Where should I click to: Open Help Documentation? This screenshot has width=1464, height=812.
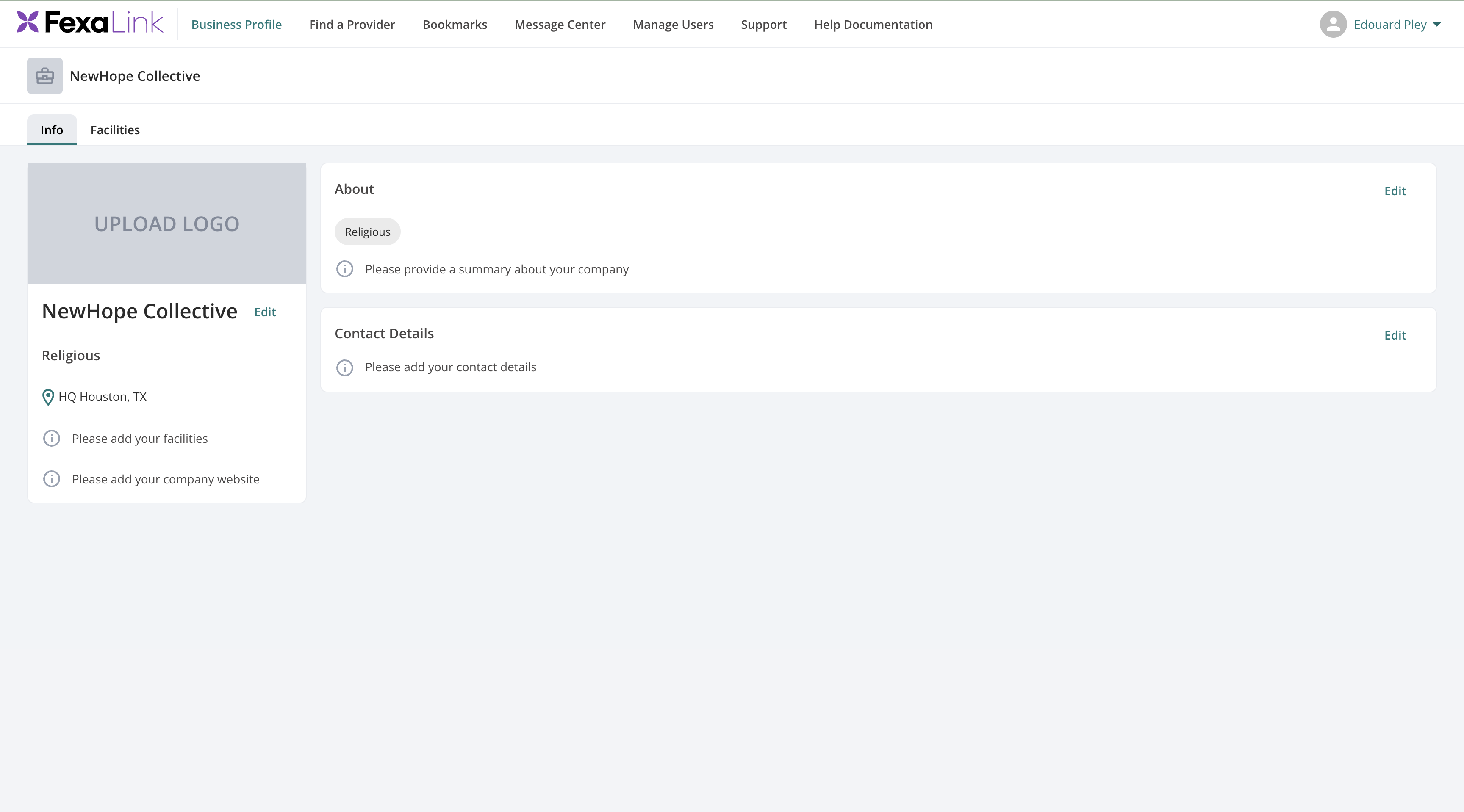tap(873, 25)
